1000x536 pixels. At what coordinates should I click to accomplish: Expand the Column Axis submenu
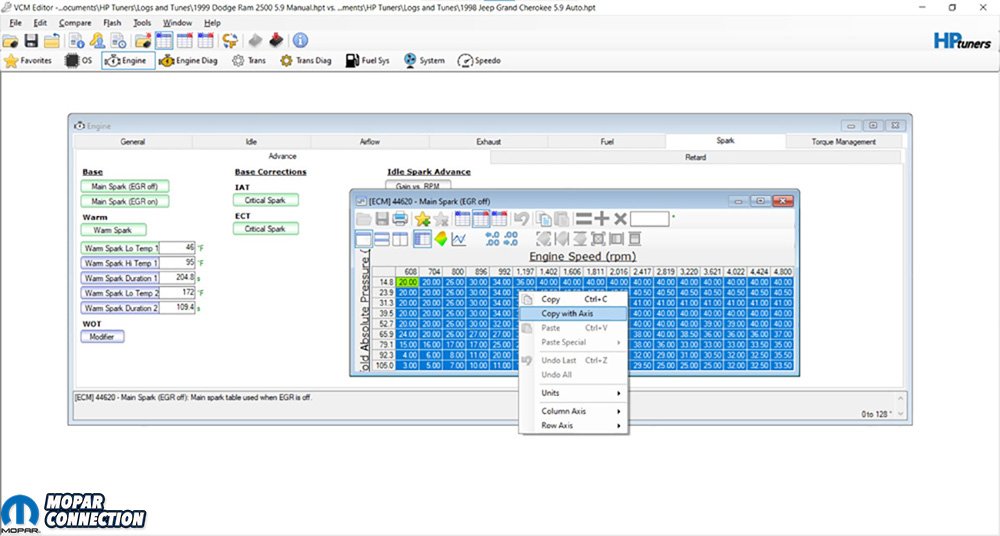572,411
